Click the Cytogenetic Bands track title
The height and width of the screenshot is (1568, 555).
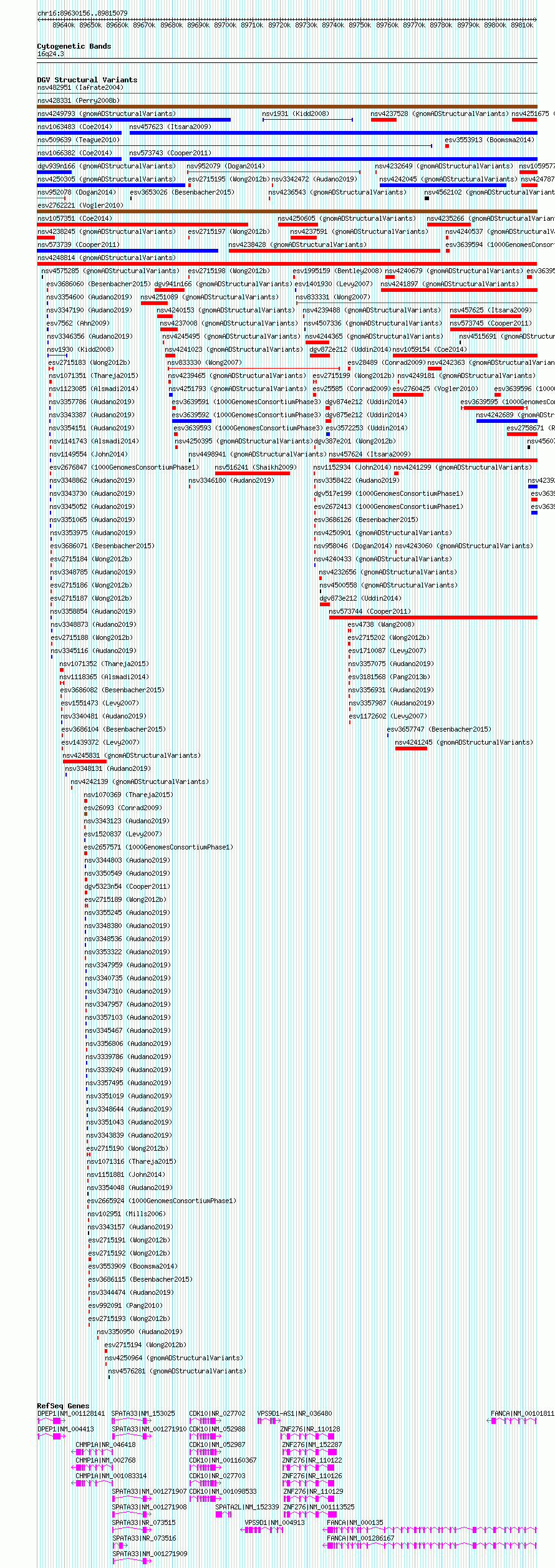pyautogui.click(x=74, y=46)
